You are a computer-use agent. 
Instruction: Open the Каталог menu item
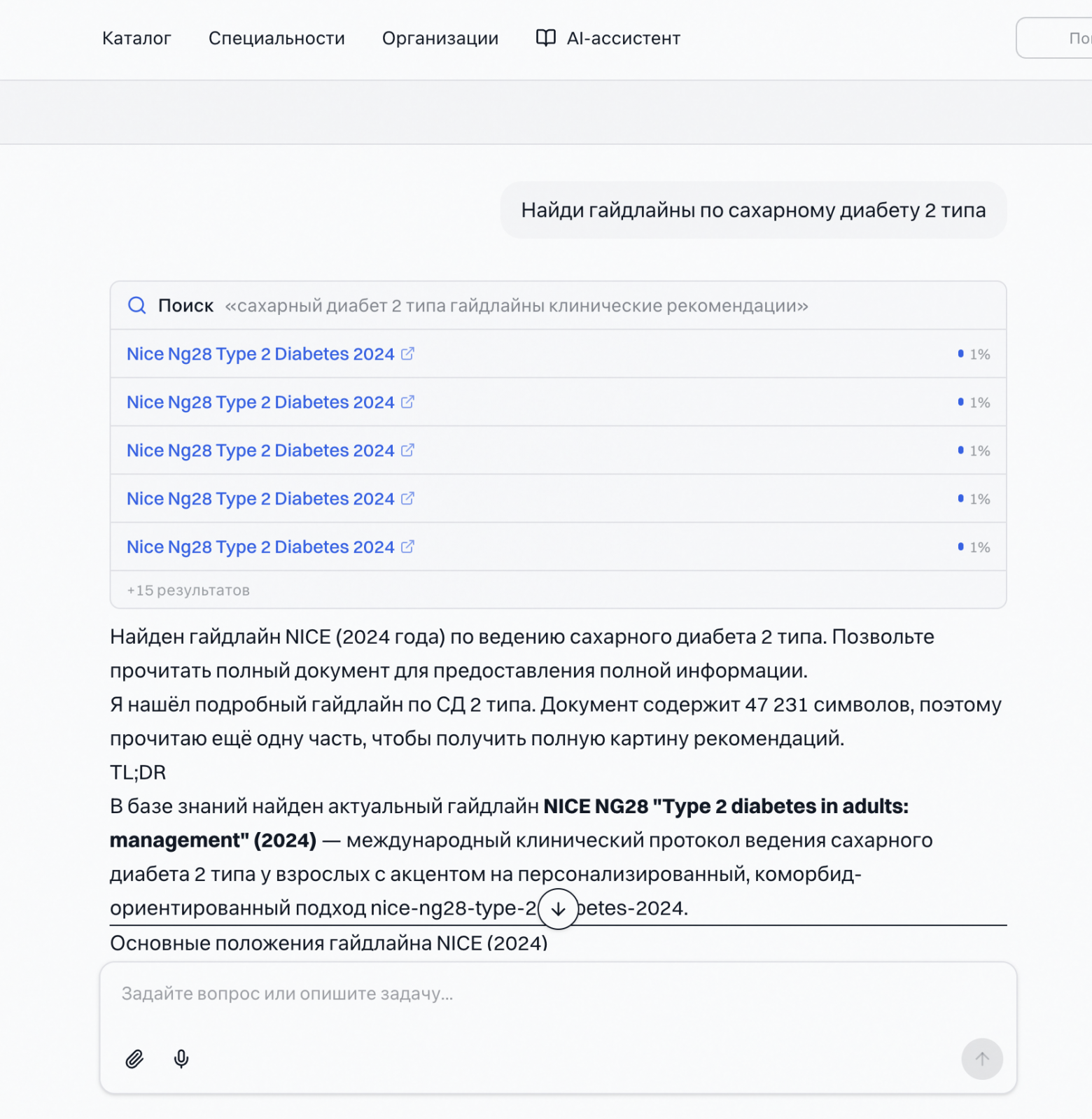pos(136,38)
